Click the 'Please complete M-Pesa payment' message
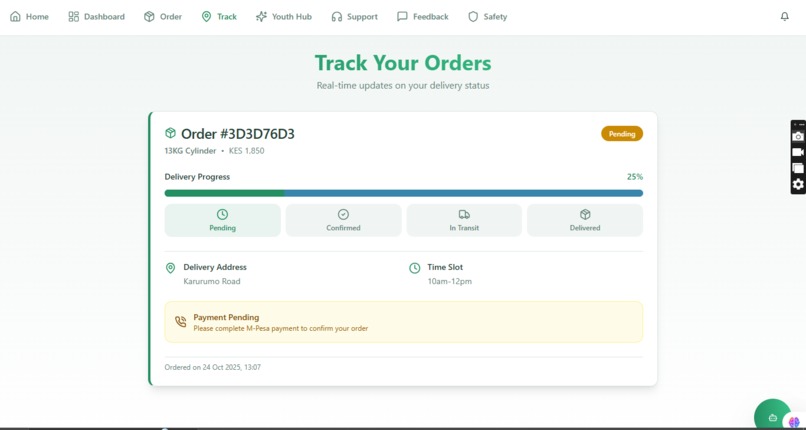This screenshot has width=806, height=430. pyautogui.click(x=281, y=328)
